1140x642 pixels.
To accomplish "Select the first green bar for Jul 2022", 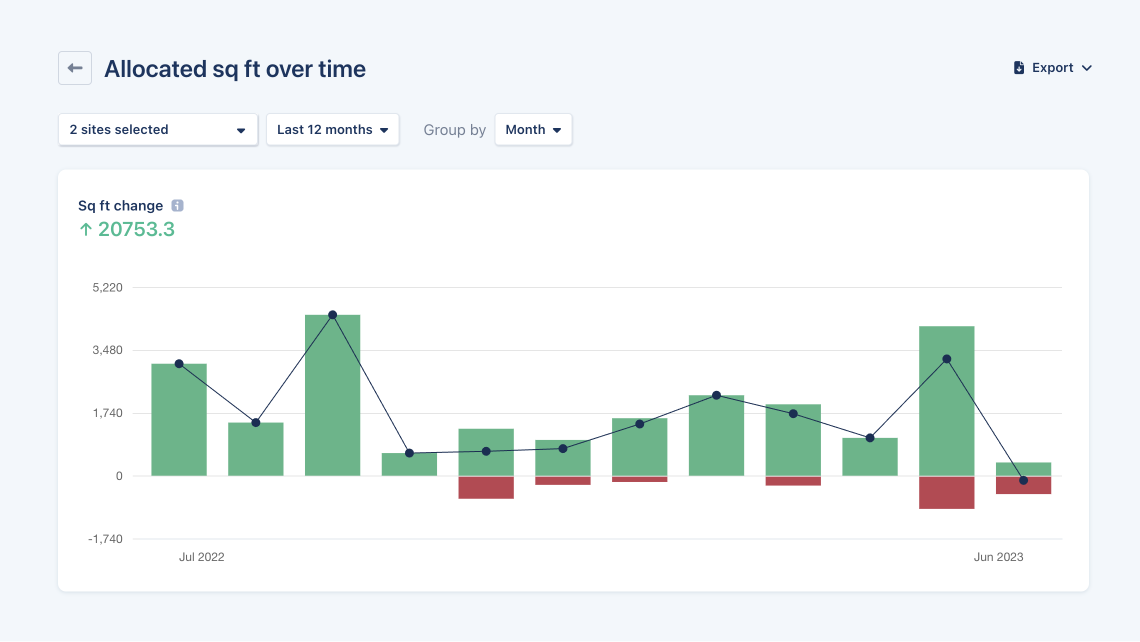I will pos(179,420).
